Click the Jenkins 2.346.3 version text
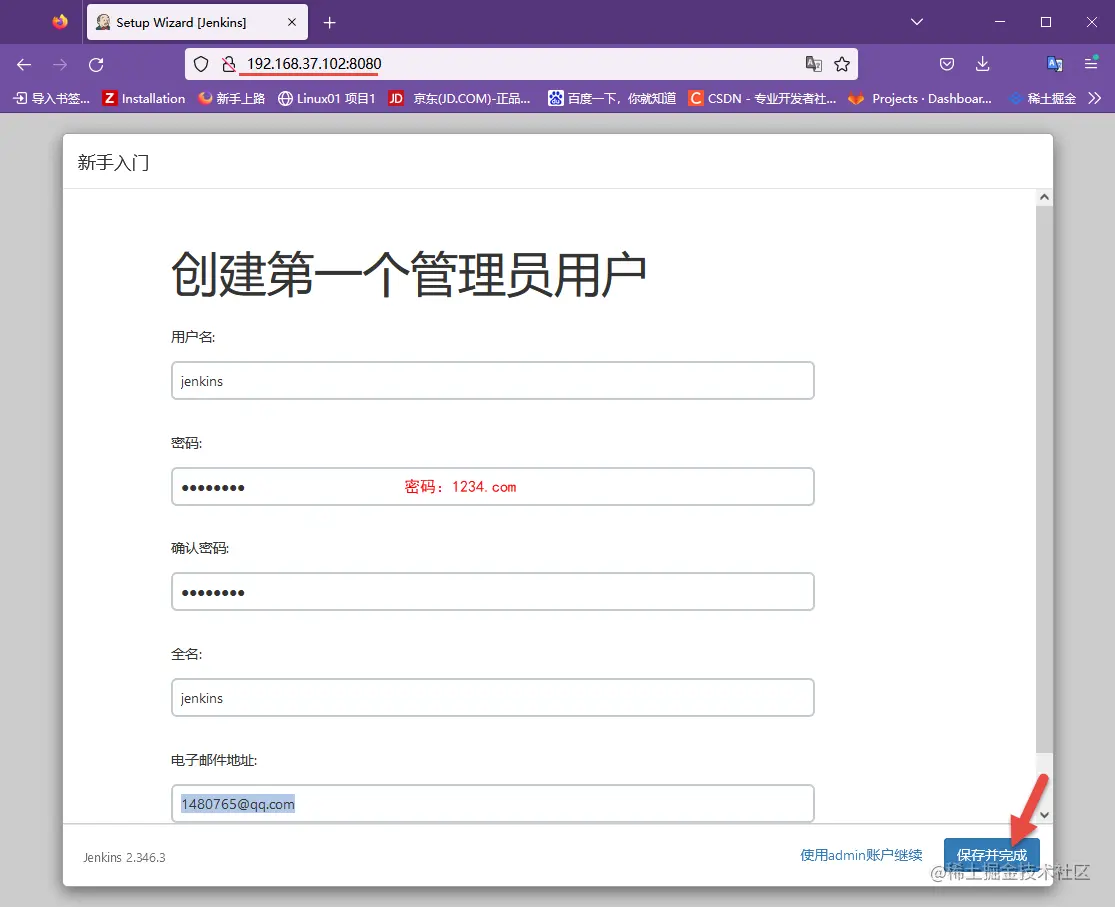The width and height of the screenshot is (1115, 907). (124, 857)
